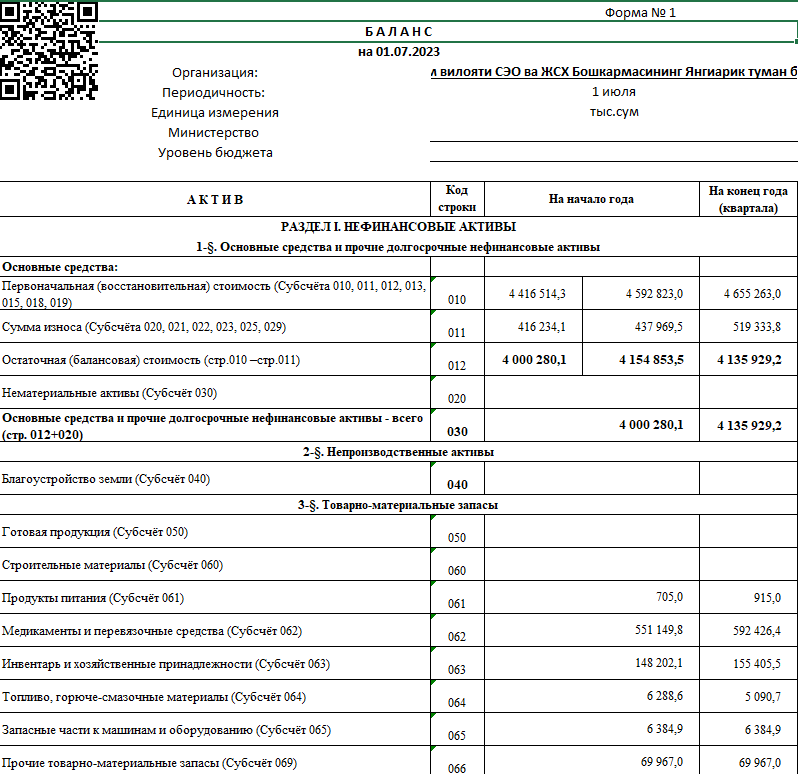Click the 'Сумма износа' row label
798x774 pixels.
[144, 327]
